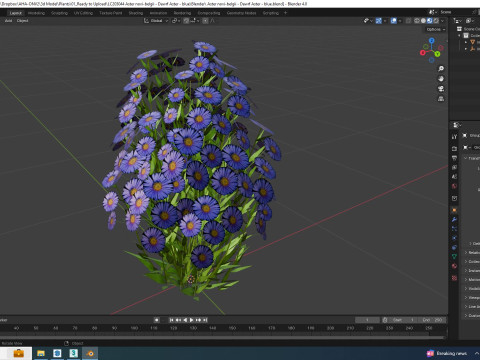Viewport: 480px width, 360px height.
Task: Open the Output properties tab
Action: [x=454, y=158]
